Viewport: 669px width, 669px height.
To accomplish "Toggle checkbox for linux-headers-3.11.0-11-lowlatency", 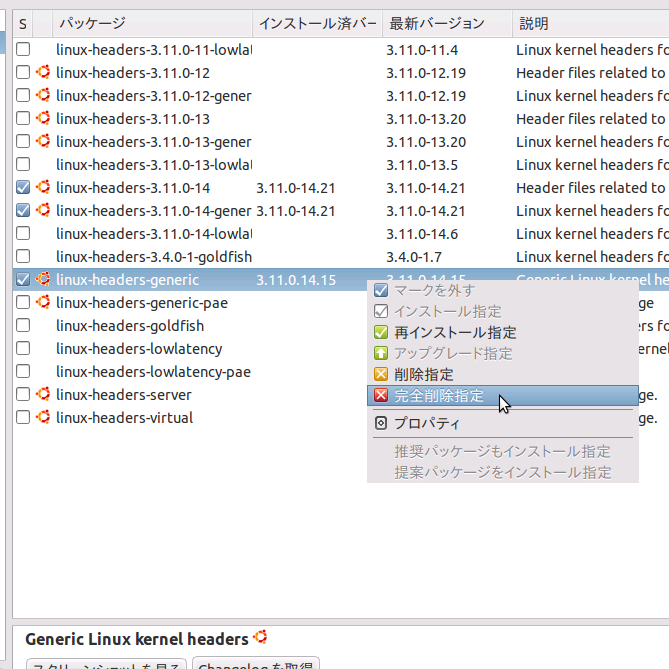I will [23, 49].
